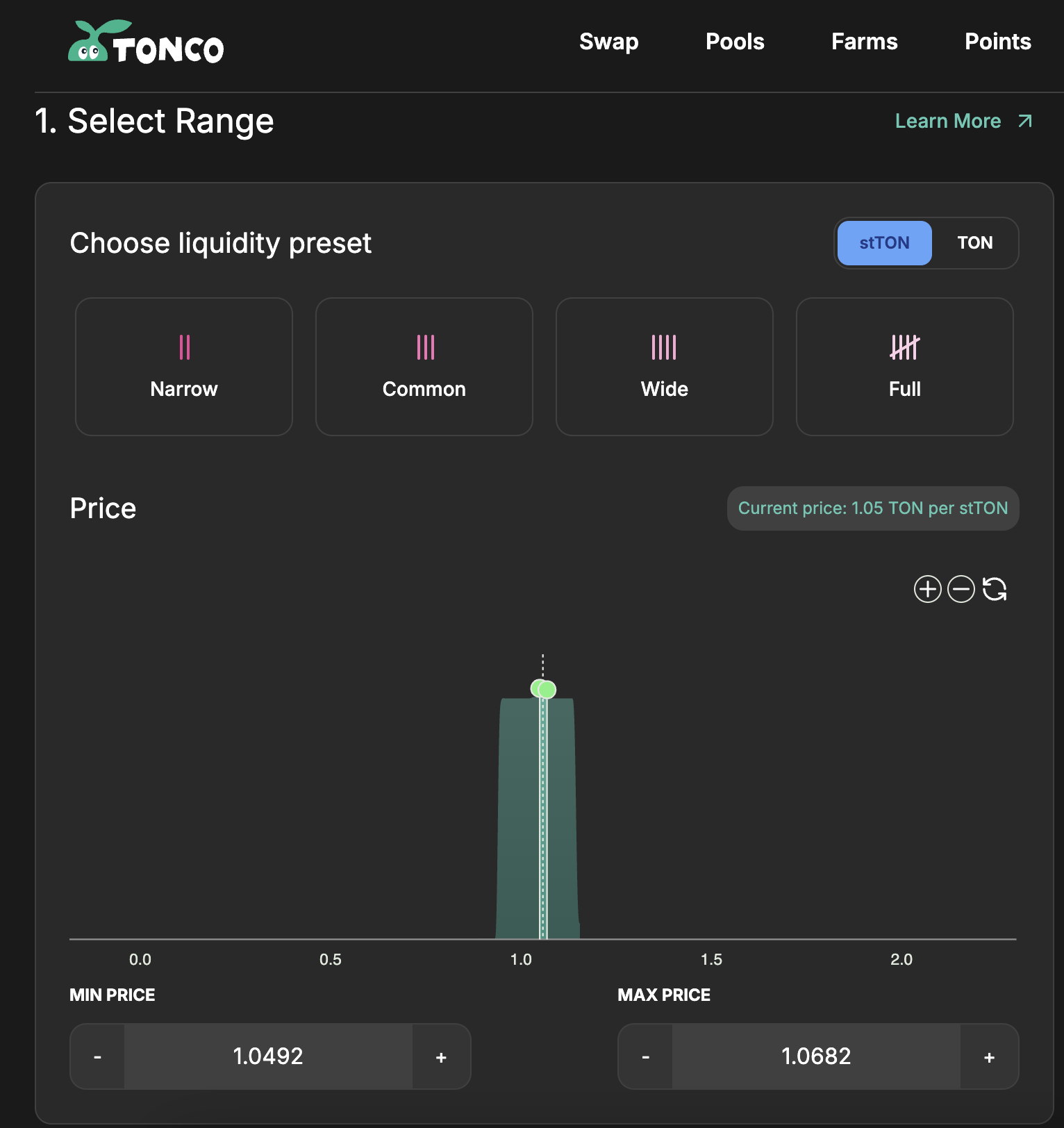Click the current price badge
This screenshot has height=1128, width=1064.
tap(873, 508)
